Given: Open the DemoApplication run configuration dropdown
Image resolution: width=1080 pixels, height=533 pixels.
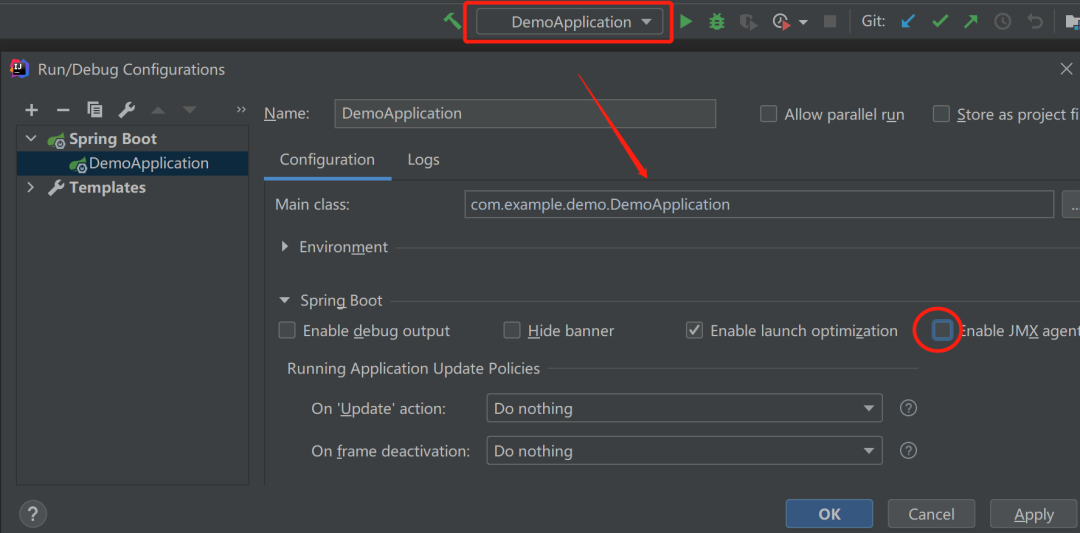Looking at the screenshot, I should coord(570,22).
